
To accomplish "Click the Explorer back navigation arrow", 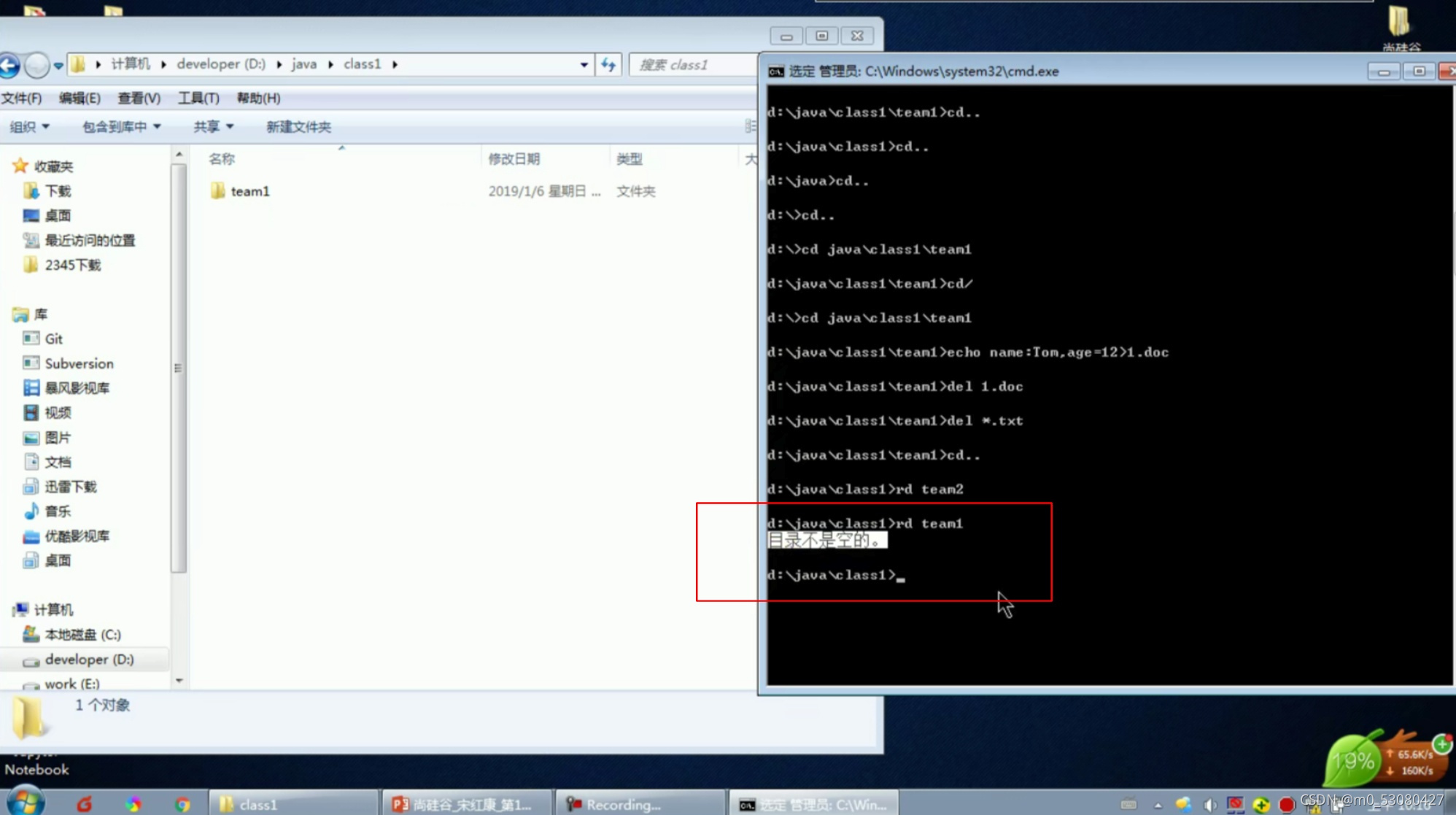I will 9,65.
